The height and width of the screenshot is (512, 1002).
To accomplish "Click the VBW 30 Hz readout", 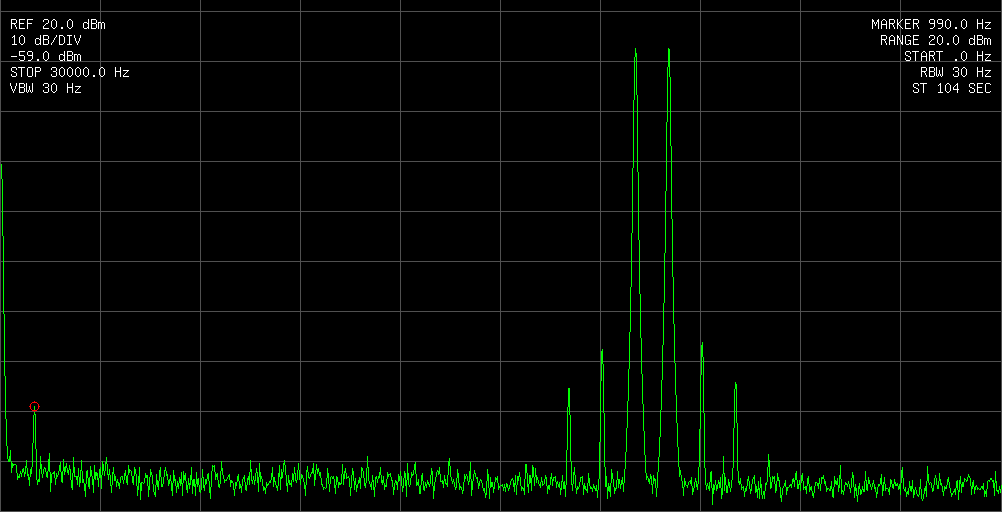I will (x=46, y=89).
